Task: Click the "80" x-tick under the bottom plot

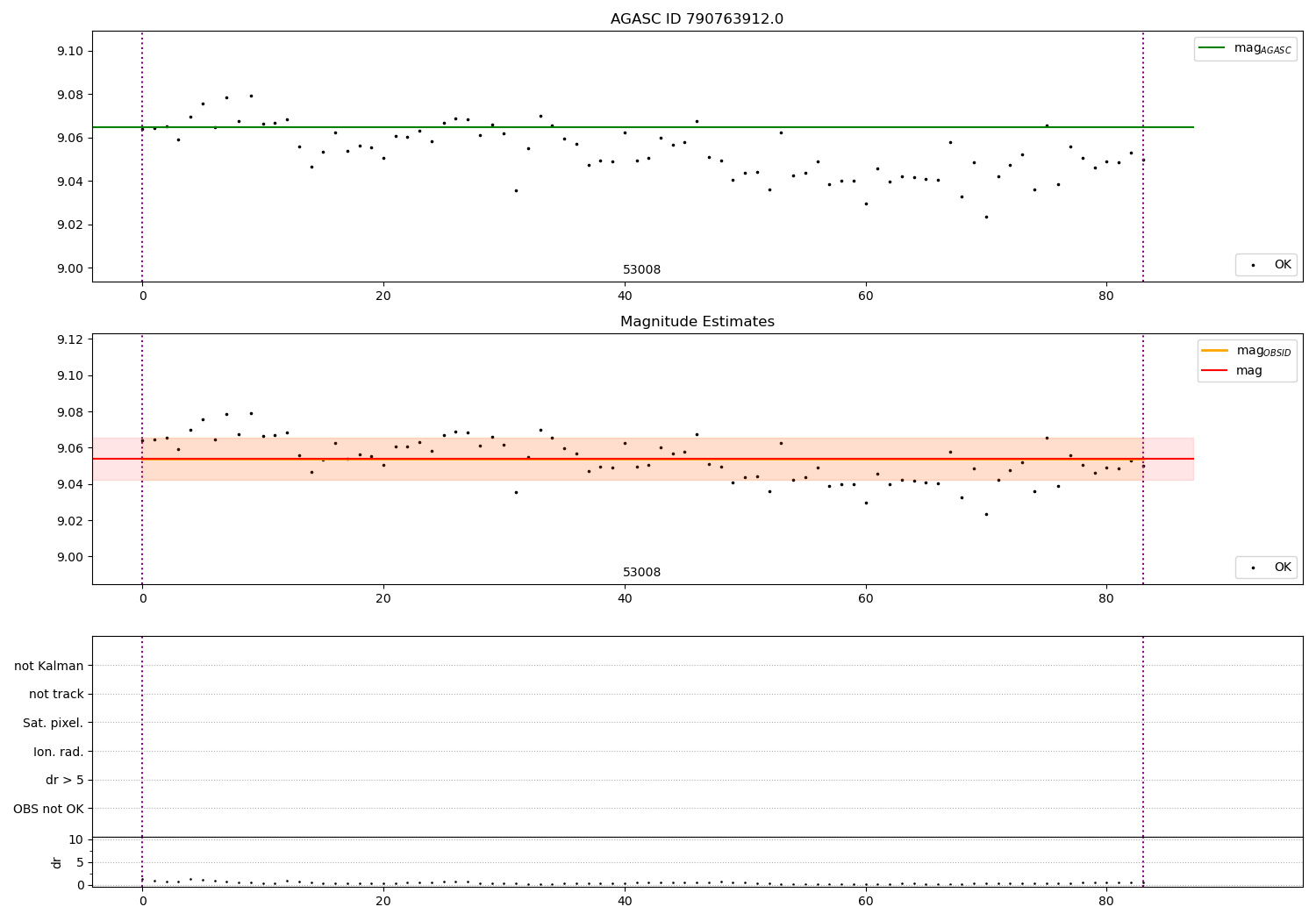Action: [1106, 901]
